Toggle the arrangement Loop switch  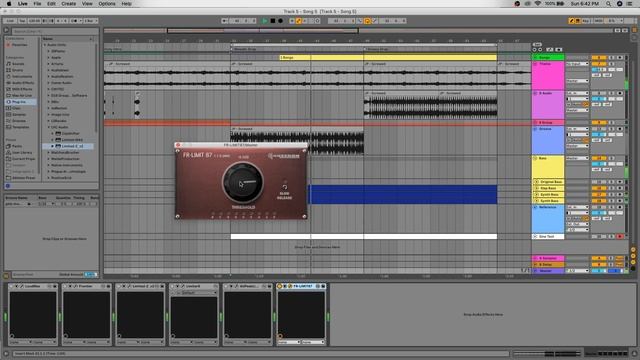click(367, 21)
